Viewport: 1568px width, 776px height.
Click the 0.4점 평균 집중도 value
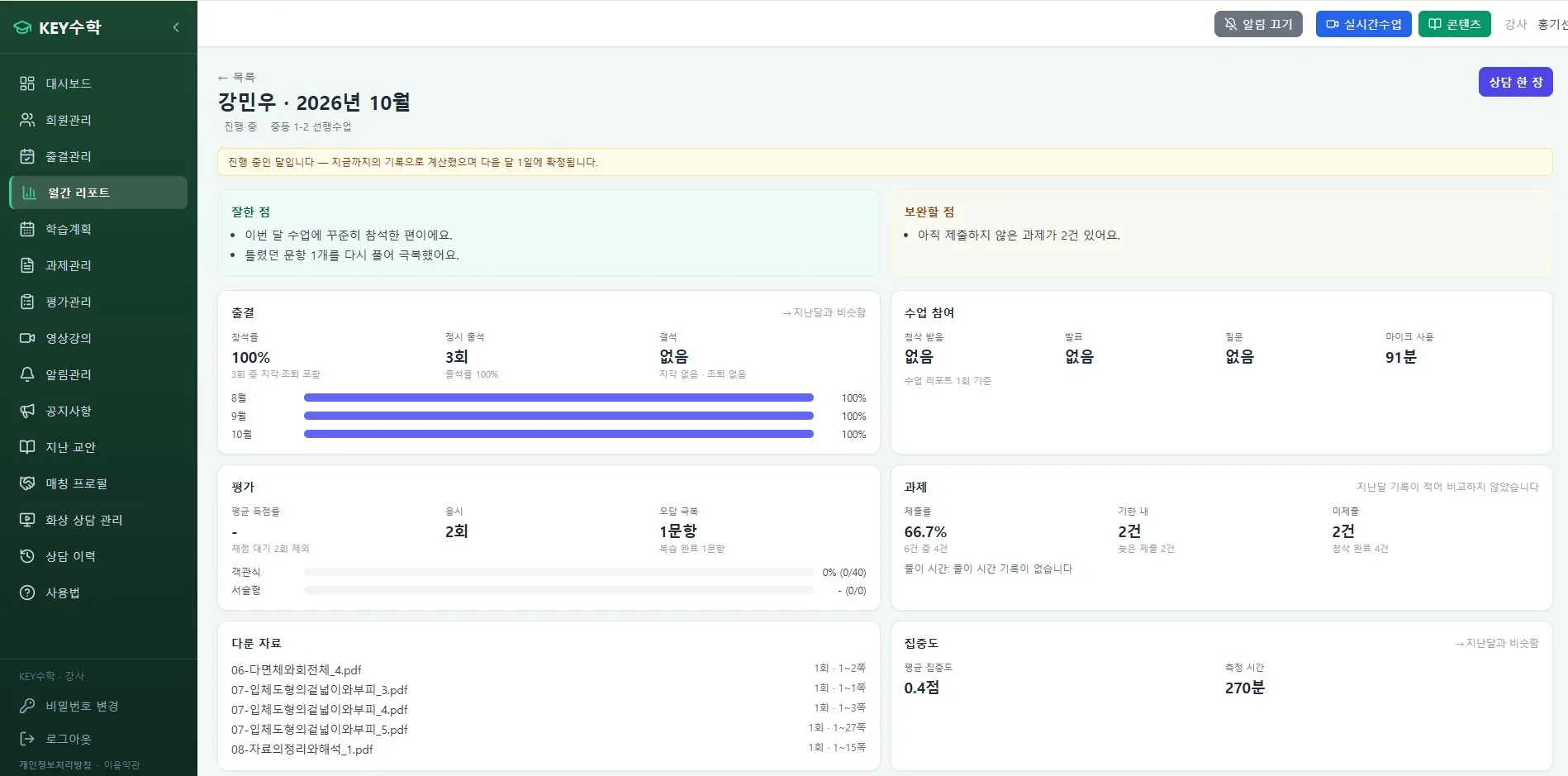921,688
